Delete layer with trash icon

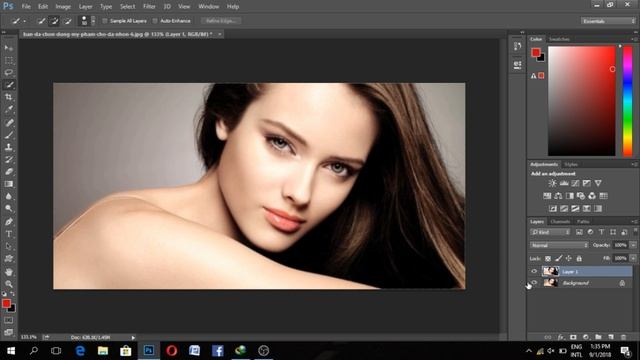[x=623, y=337]
